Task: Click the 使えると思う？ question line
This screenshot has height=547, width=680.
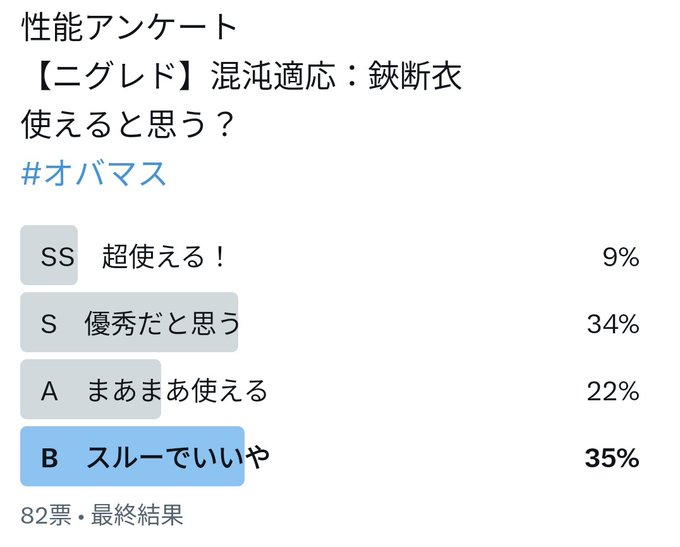Action: [128, 124]
